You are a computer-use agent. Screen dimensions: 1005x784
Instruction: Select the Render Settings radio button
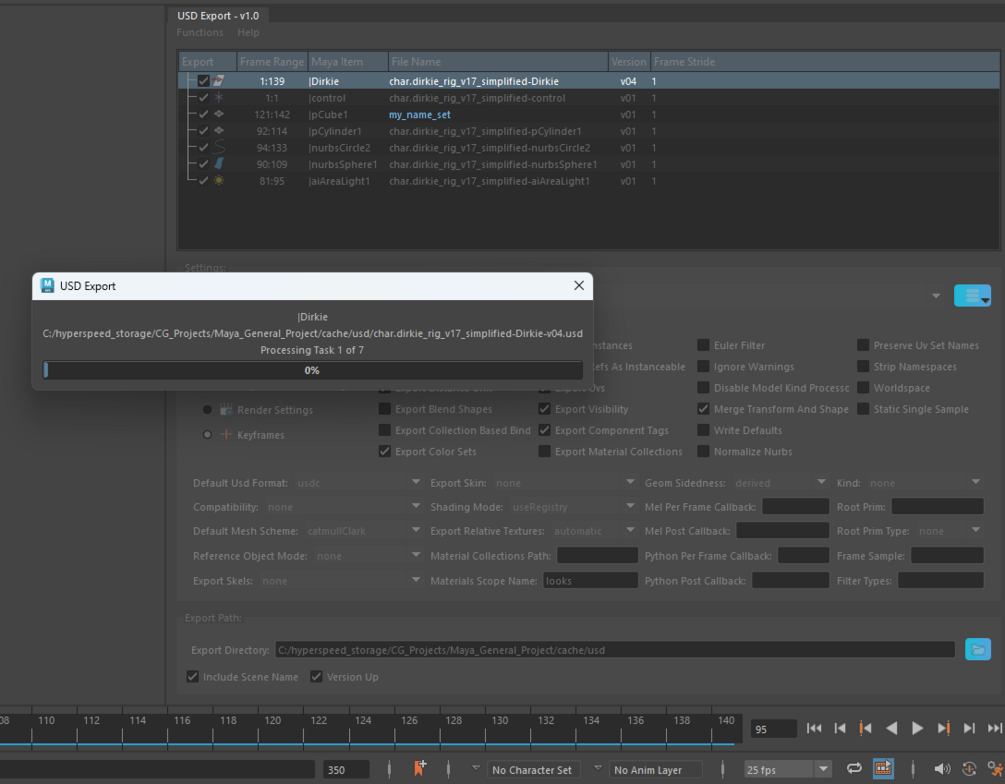coord(207,410)
